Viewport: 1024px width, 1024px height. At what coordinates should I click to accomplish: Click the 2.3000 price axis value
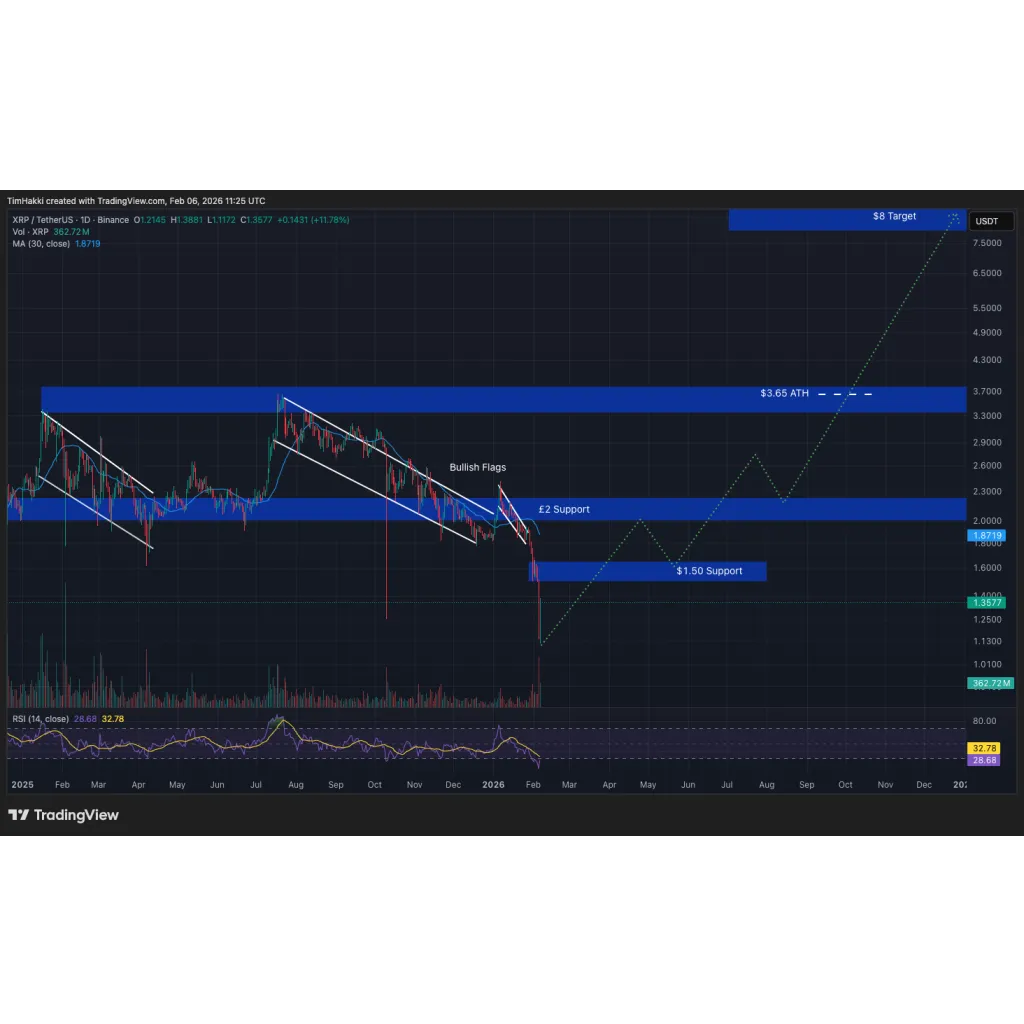coord(987,492)
